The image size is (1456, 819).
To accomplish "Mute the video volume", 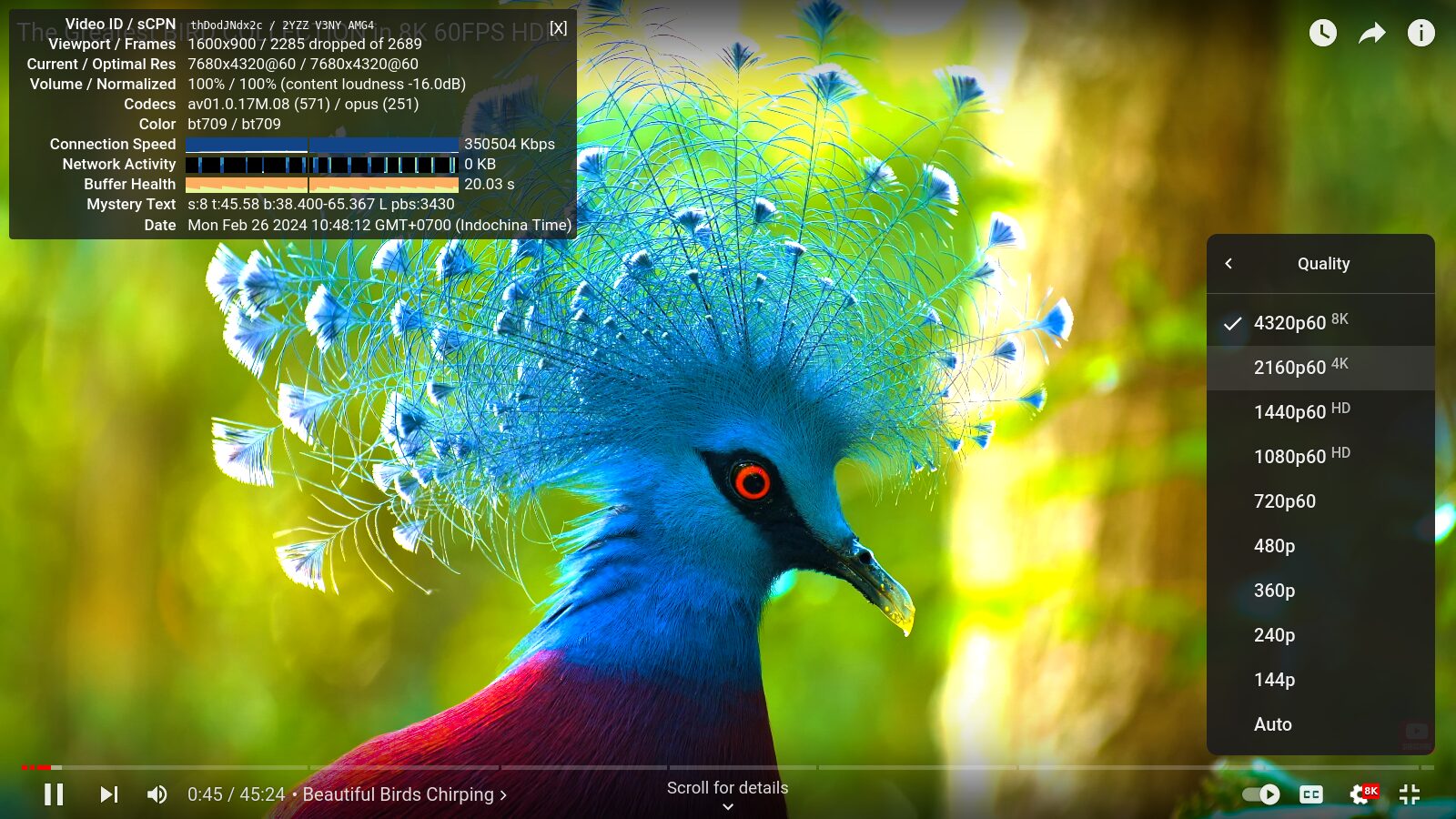I will pos(157,794).
